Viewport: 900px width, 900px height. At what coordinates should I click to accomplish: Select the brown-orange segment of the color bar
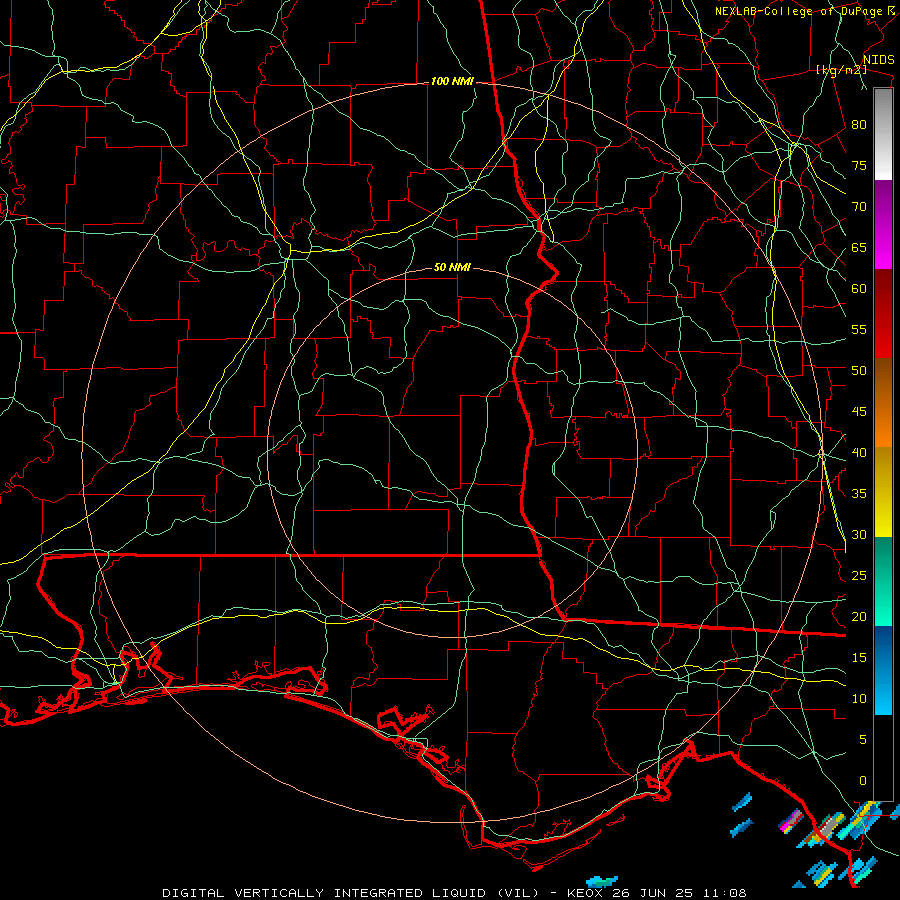(883, 402)
